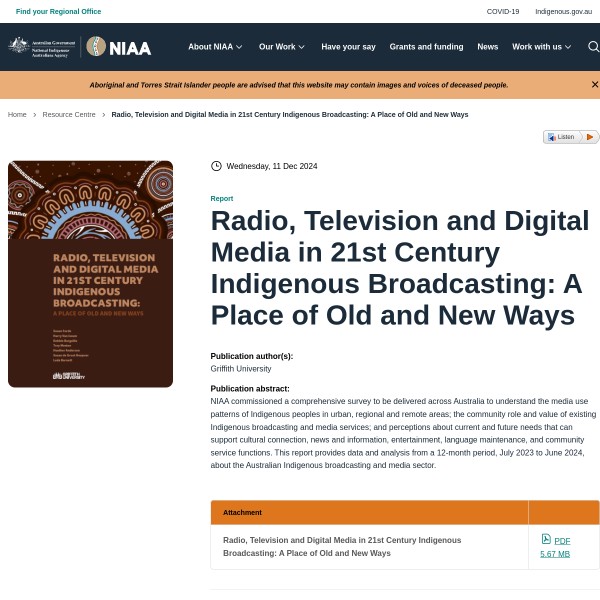Image resolution: width=600 pixels, height=600 pixels.
Task: Navigate to Resource Centre breadcrumb
Action: 69,115
